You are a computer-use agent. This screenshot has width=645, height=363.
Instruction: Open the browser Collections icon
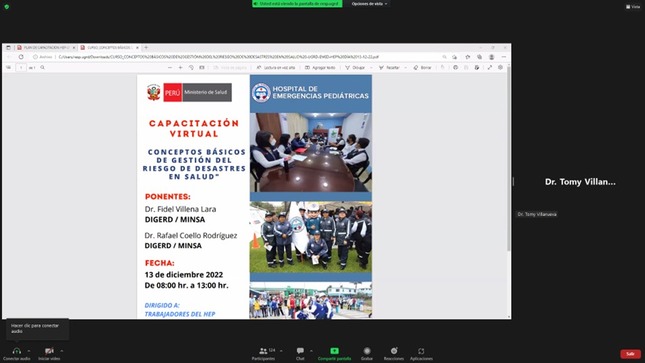coord(480,57)
